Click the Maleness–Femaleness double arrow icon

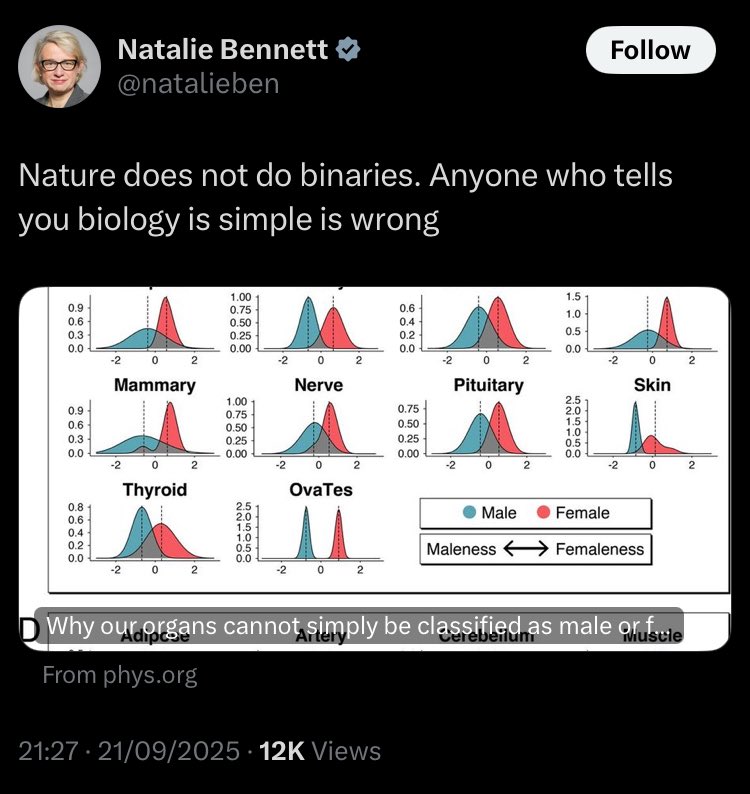(526, 548)
